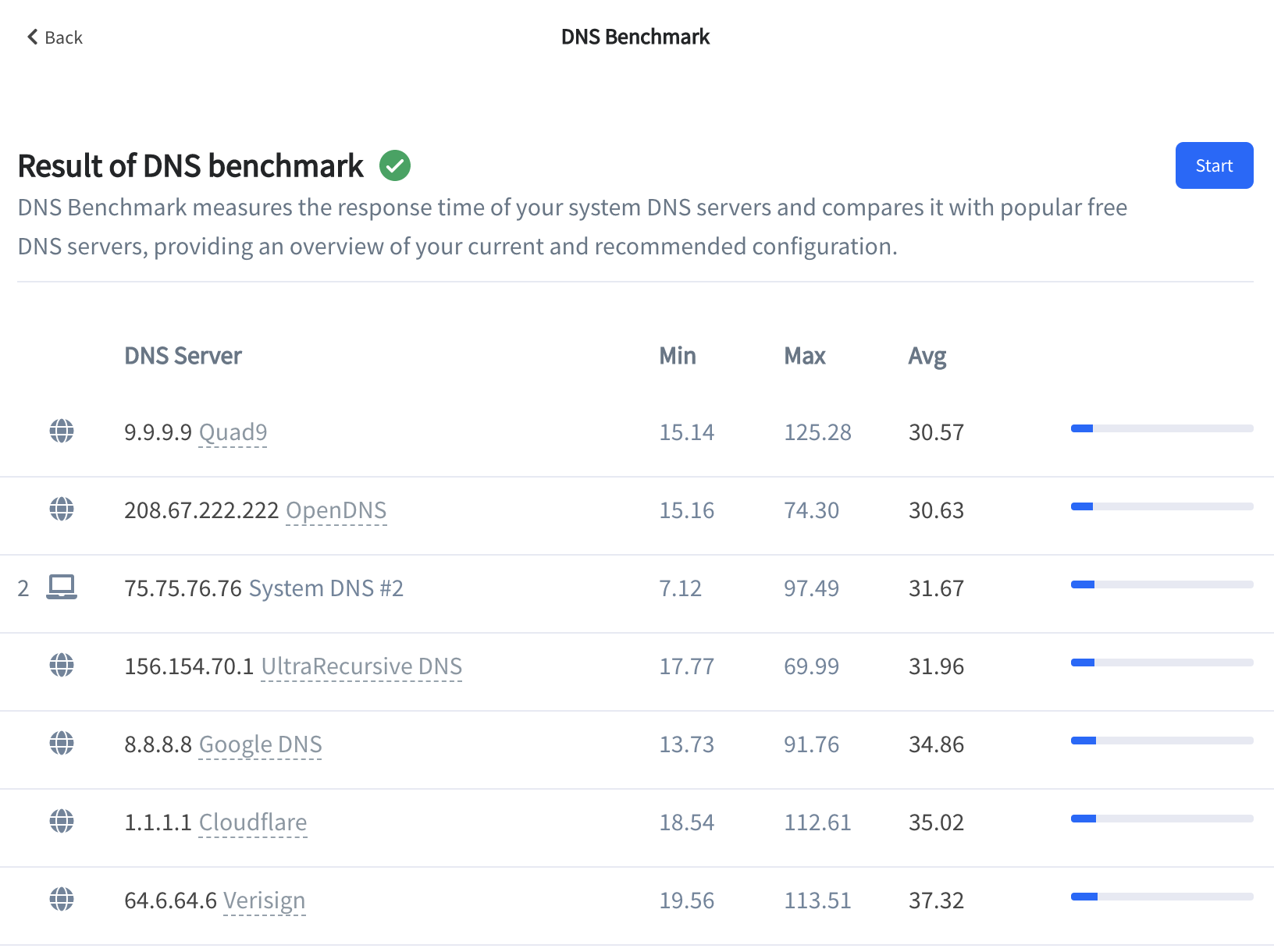Viewport: 1274px width, 952px height.
Task: Click the globe icon beside Quad9
Action: point(62,431)
